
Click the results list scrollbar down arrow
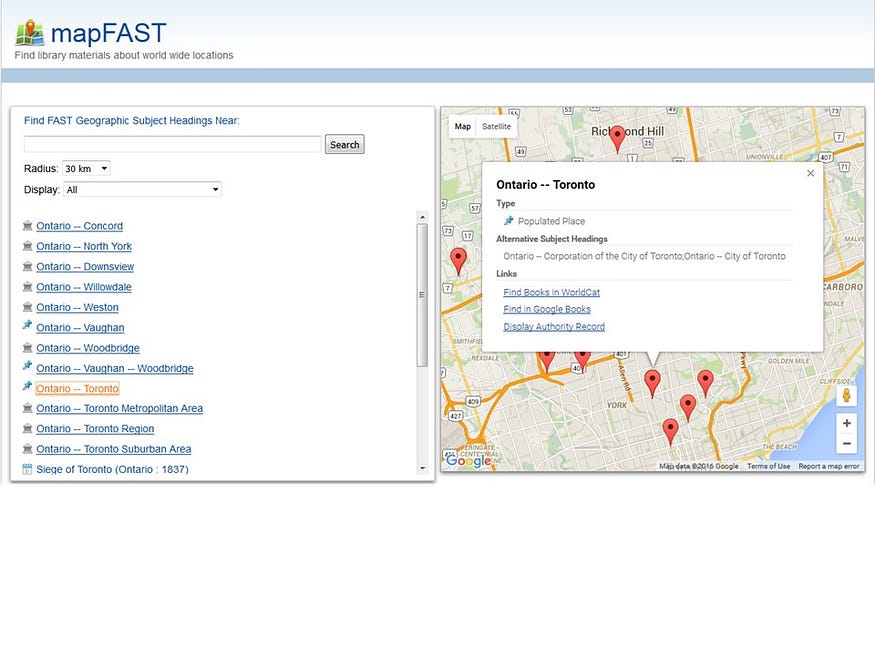pyautogui.click(x=422, y=469)
